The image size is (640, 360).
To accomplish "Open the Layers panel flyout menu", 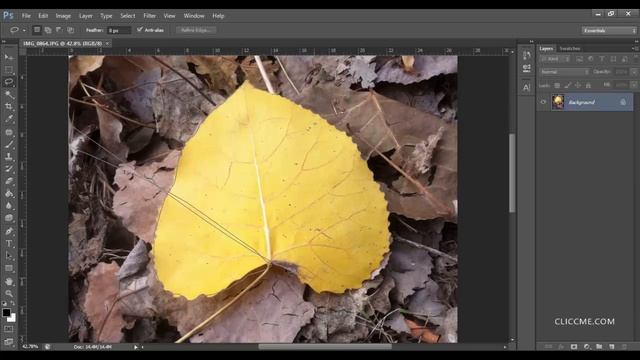I will 635,48.
